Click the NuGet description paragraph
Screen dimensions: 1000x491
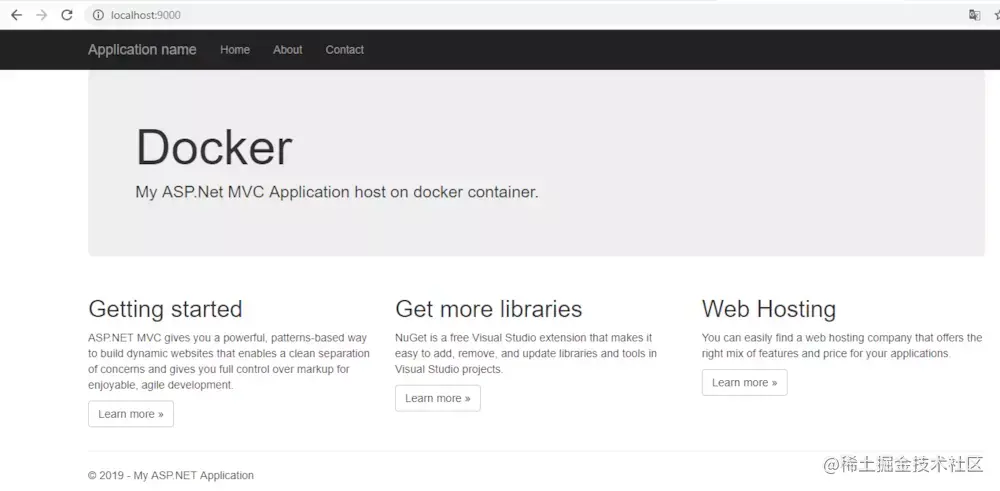click(526, 353)
